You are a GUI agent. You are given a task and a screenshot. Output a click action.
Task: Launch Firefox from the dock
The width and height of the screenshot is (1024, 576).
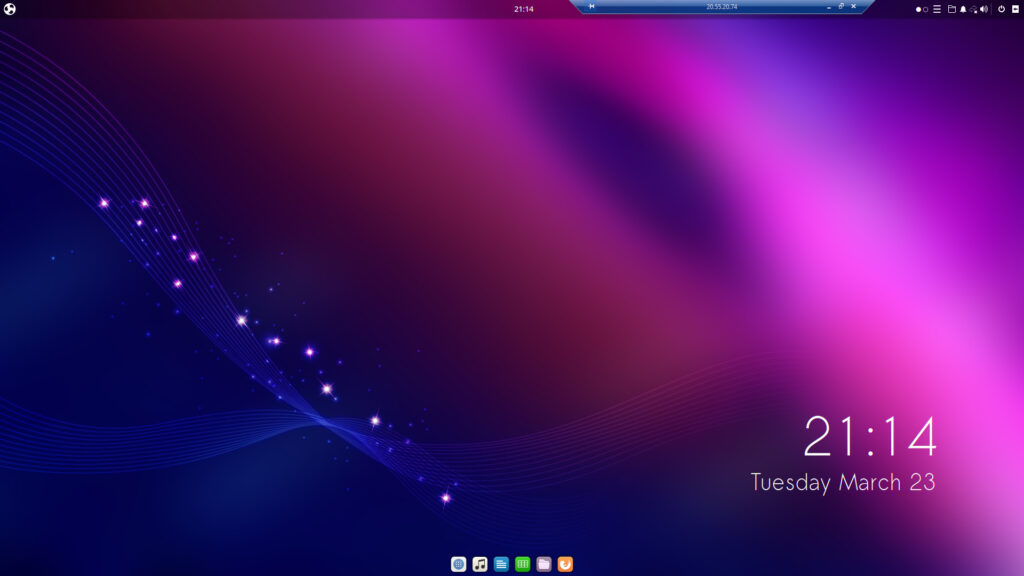pyautogui.click(x=566, y=563)
